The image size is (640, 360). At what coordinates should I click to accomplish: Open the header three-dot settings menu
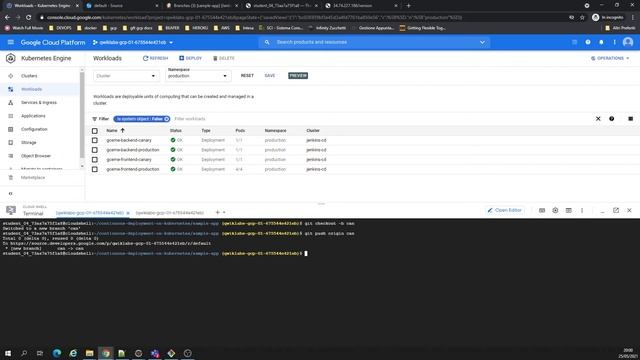[614, 42]
